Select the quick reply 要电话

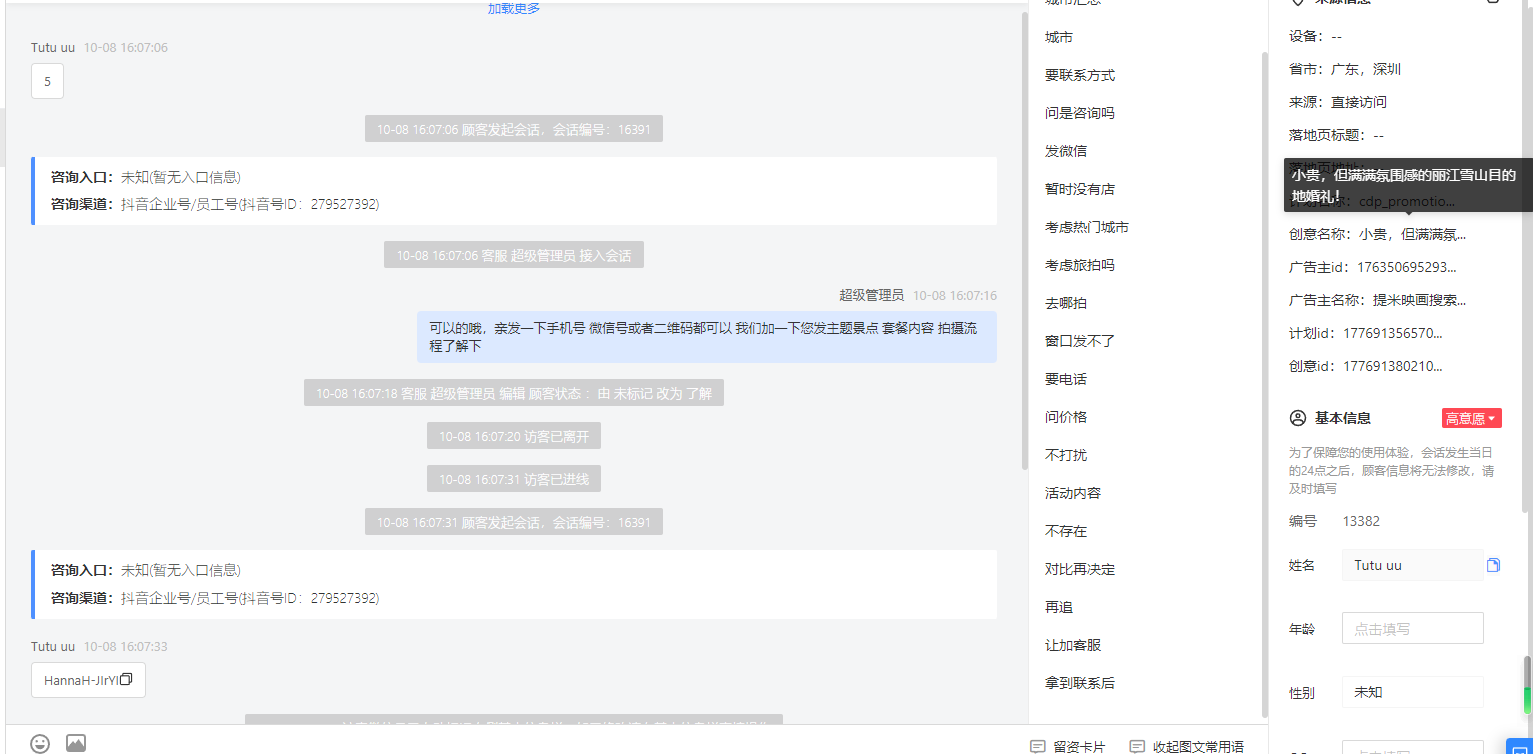click(x=1066, y=379)
